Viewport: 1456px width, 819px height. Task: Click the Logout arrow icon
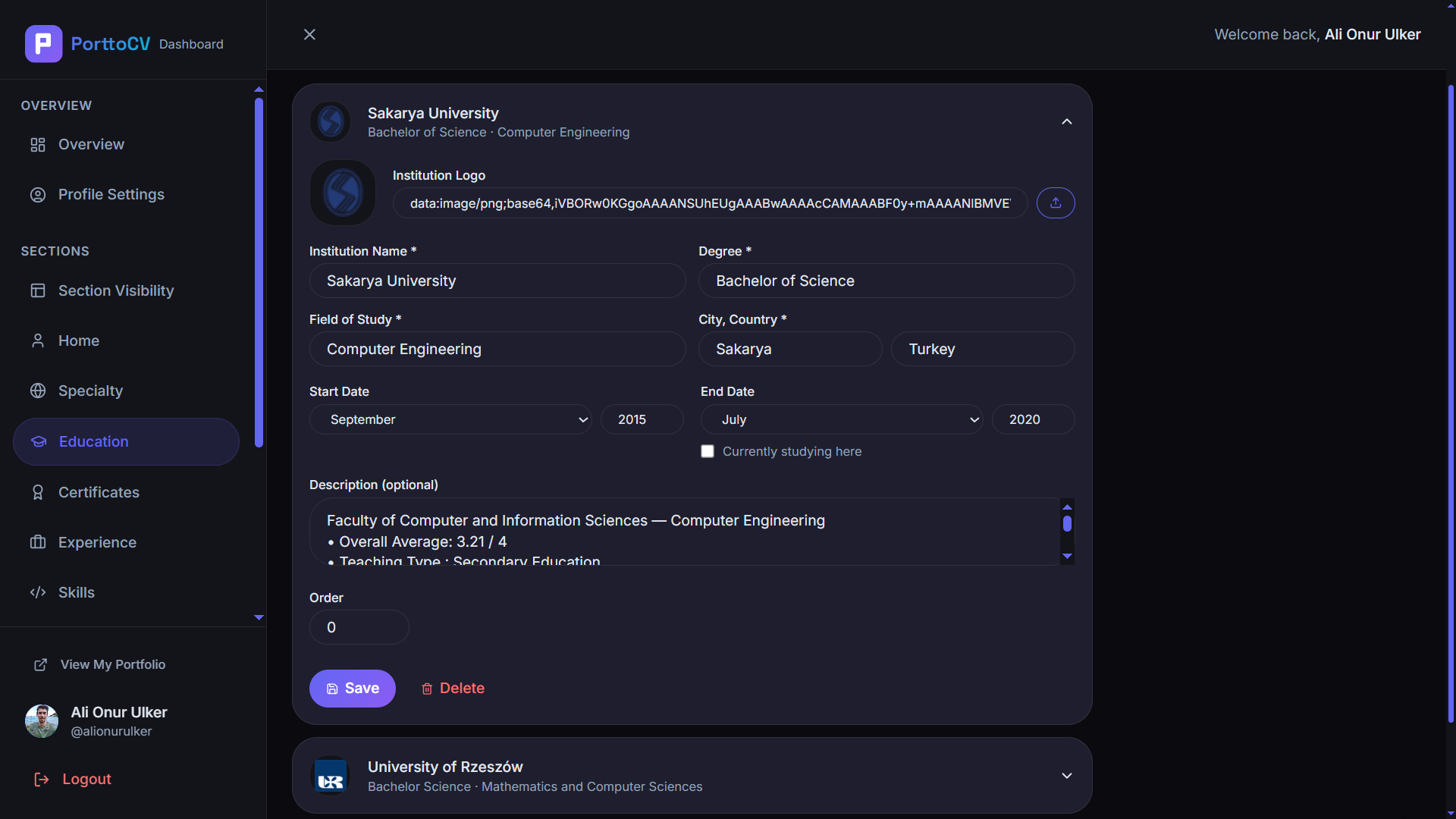pos(42,779)
